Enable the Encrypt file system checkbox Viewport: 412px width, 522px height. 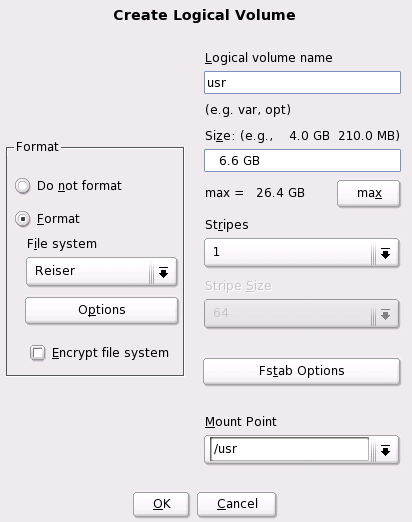click(x=37, y=353)
